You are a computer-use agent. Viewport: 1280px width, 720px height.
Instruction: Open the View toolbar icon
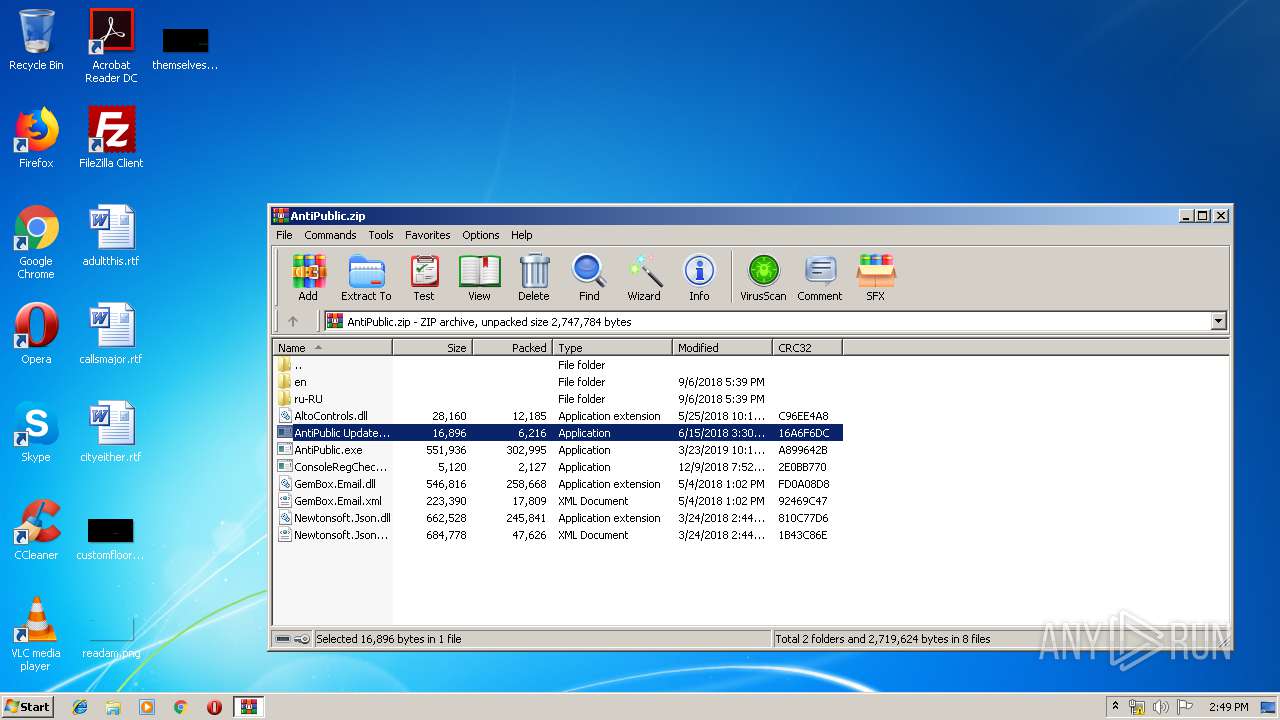(x=480, y=277)
